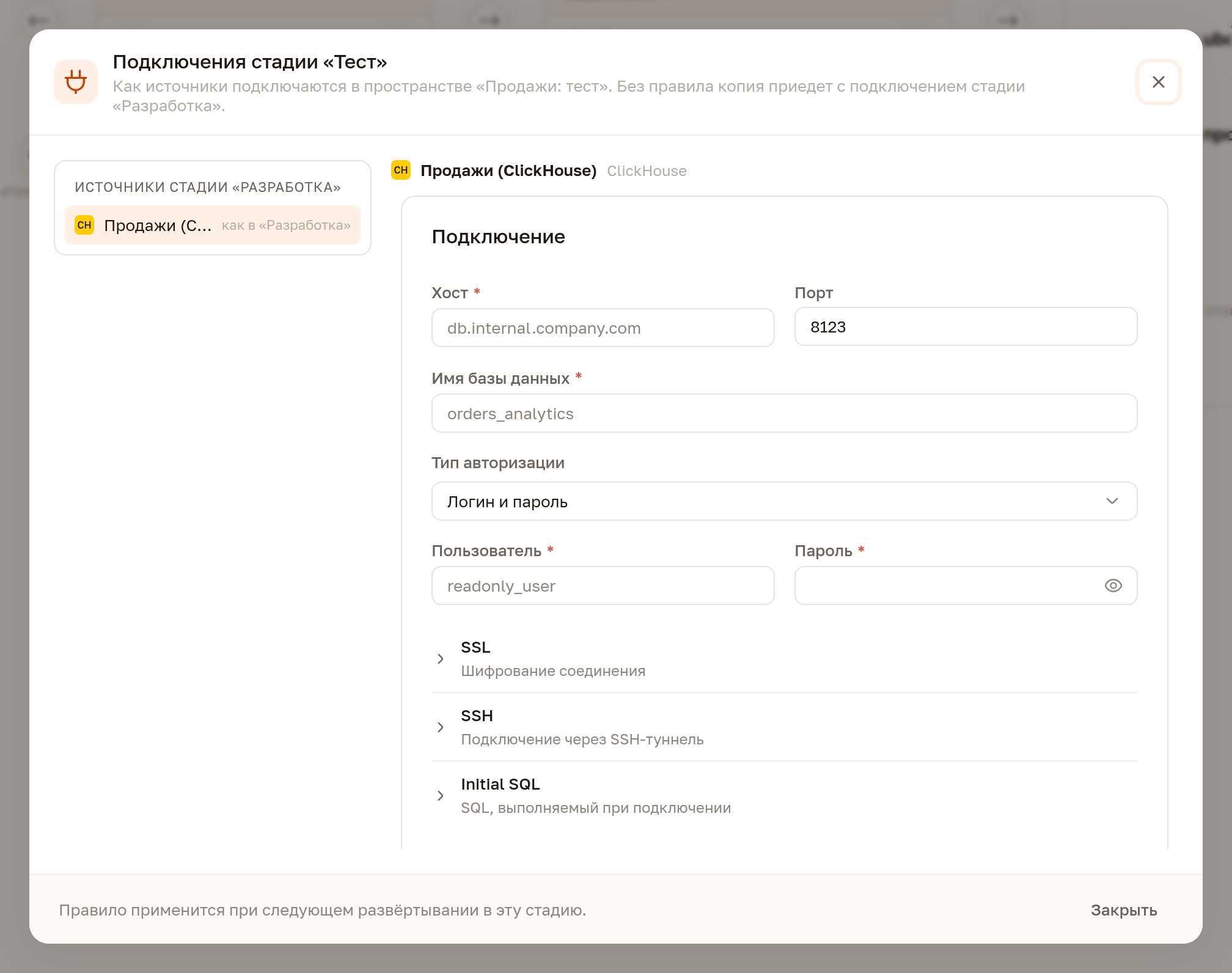Expand the SSH tunnel section
The image size is (1232, 973).
point(784,727)
